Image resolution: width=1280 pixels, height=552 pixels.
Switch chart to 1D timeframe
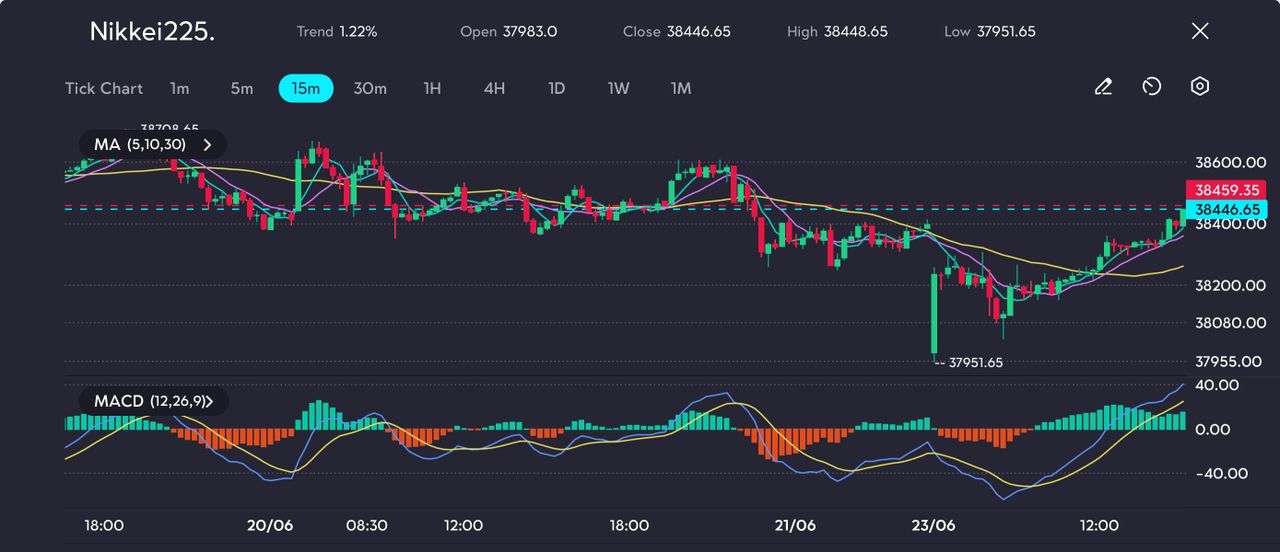coord(557,88)
